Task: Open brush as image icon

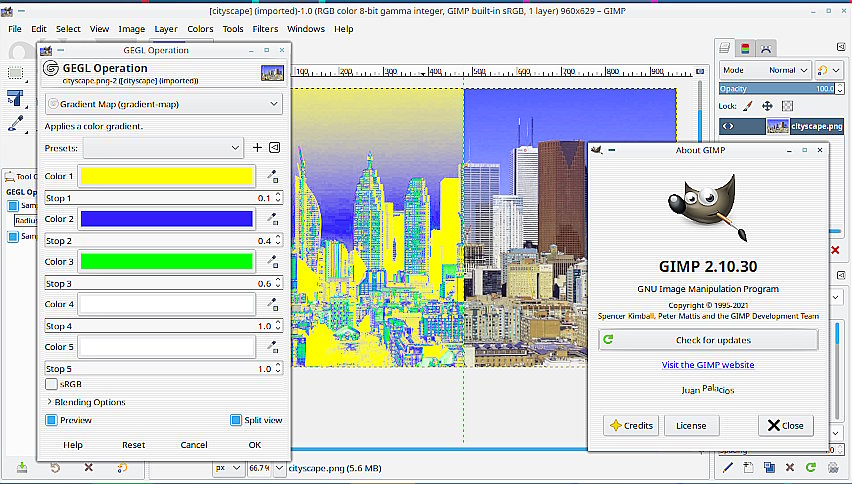Action: pos(832,467)
